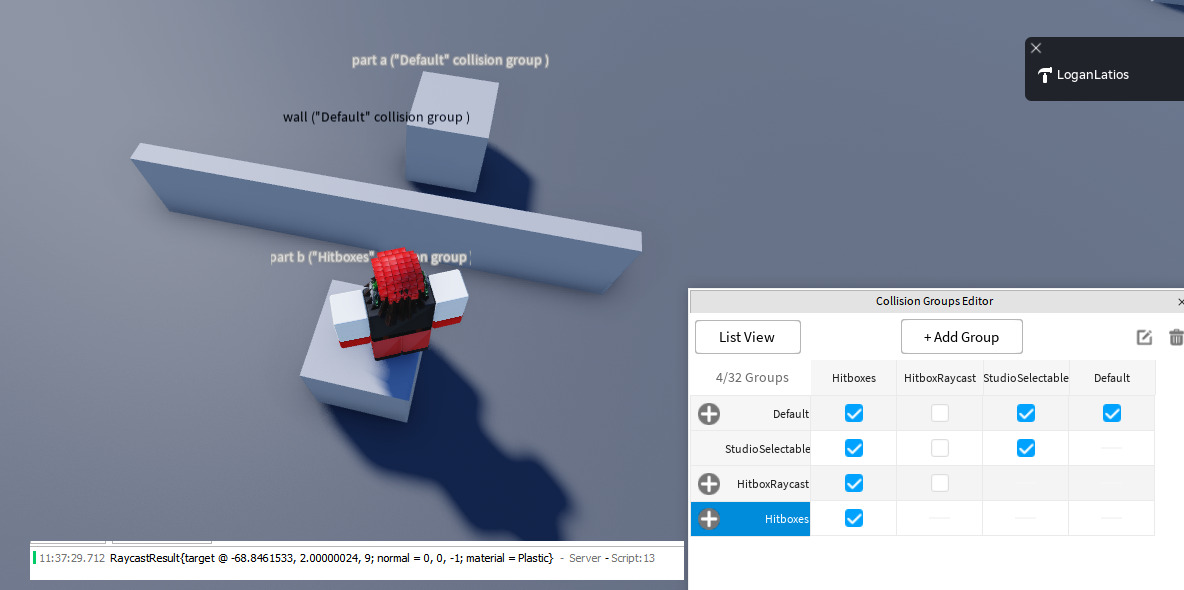
Task: Click the Roblox logo beside LoganLatios
Action: click(x=1045, y=74)
